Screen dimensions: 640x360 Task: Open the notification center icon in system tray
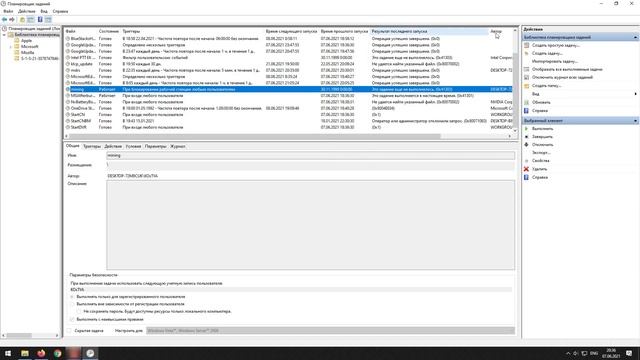[629, 353]
